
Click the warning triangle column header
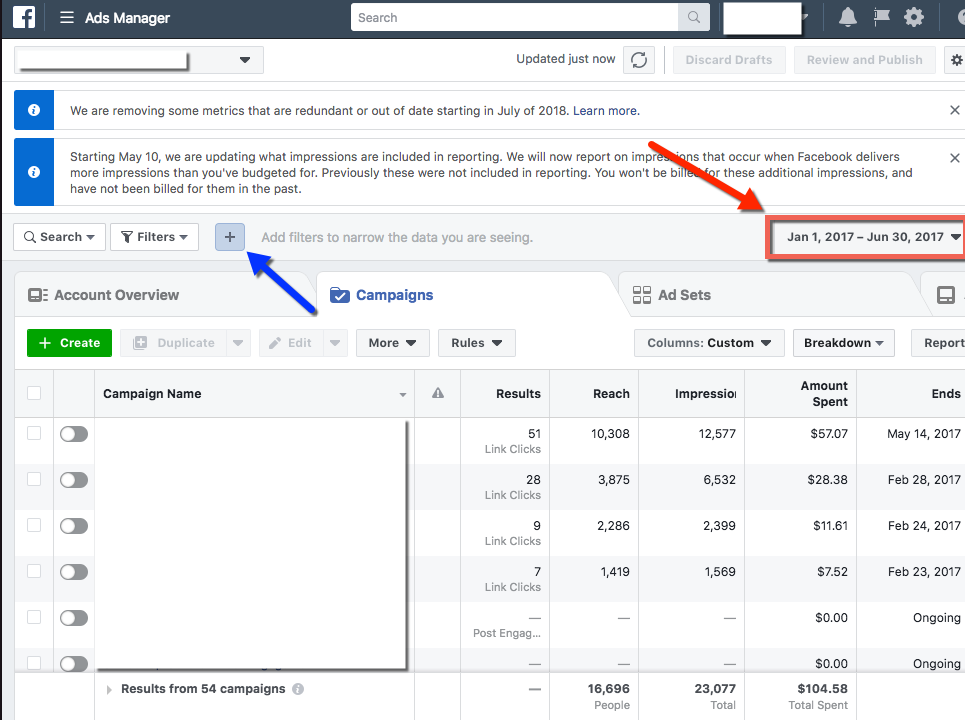click(438, 393)
